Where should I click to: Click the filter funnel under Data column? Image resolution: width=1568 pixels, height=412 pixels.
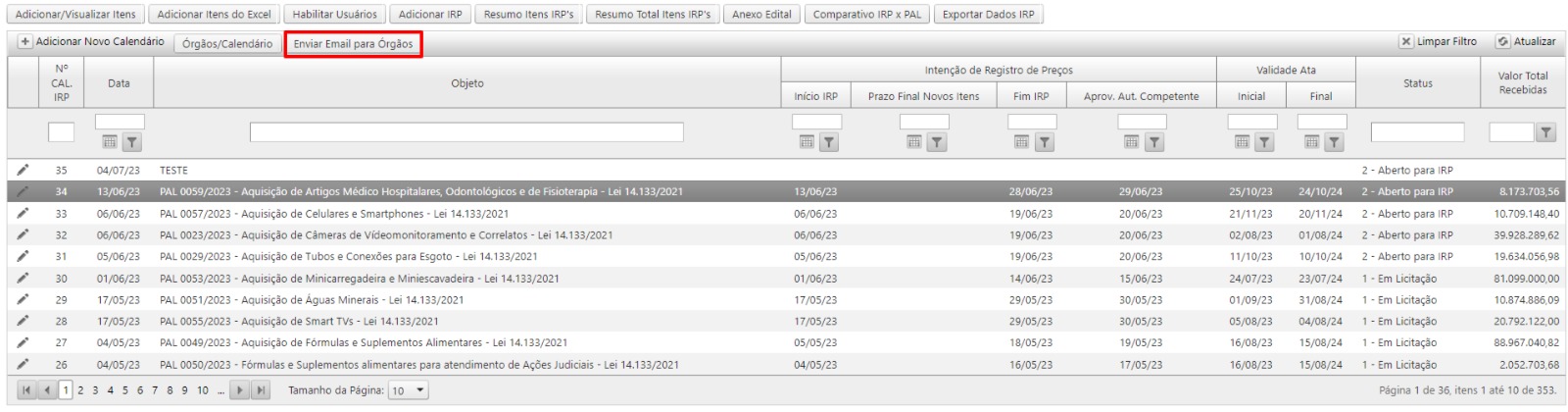(x=131, y=143)
